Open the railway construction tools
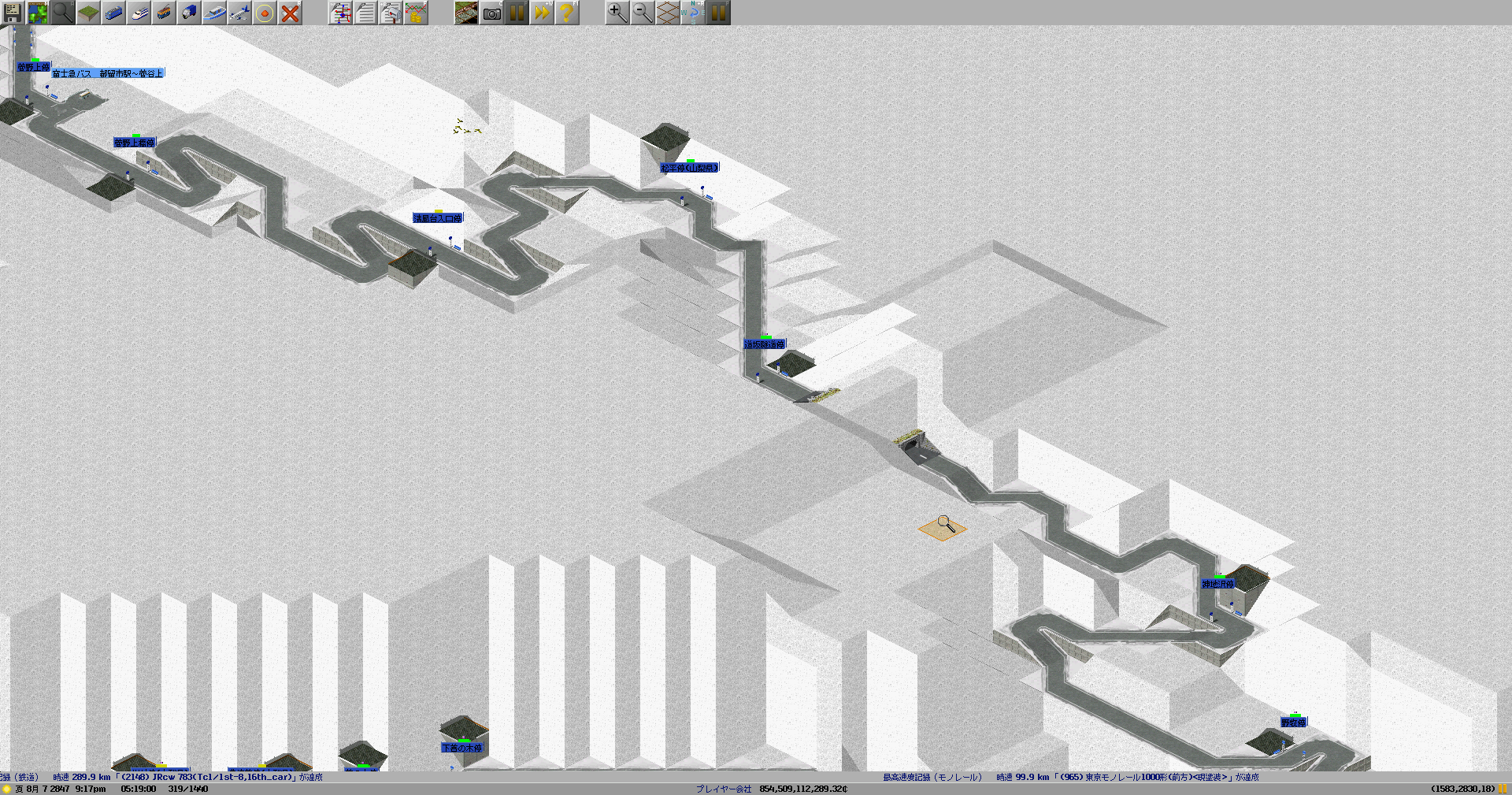This screenshot has width=1512, height=795. click(x=113, y=13)
